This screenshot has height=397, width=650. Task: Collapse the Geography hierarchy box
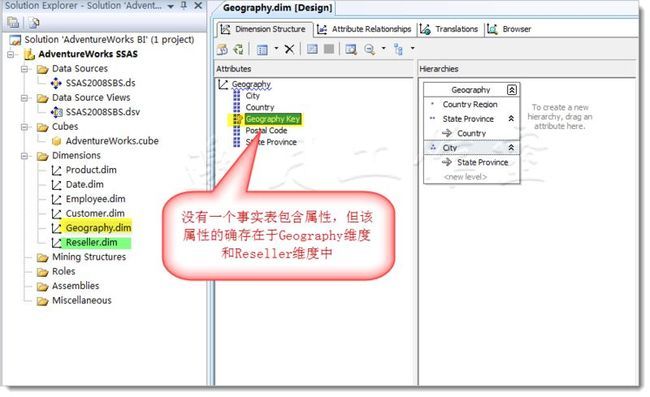point(512,90)
